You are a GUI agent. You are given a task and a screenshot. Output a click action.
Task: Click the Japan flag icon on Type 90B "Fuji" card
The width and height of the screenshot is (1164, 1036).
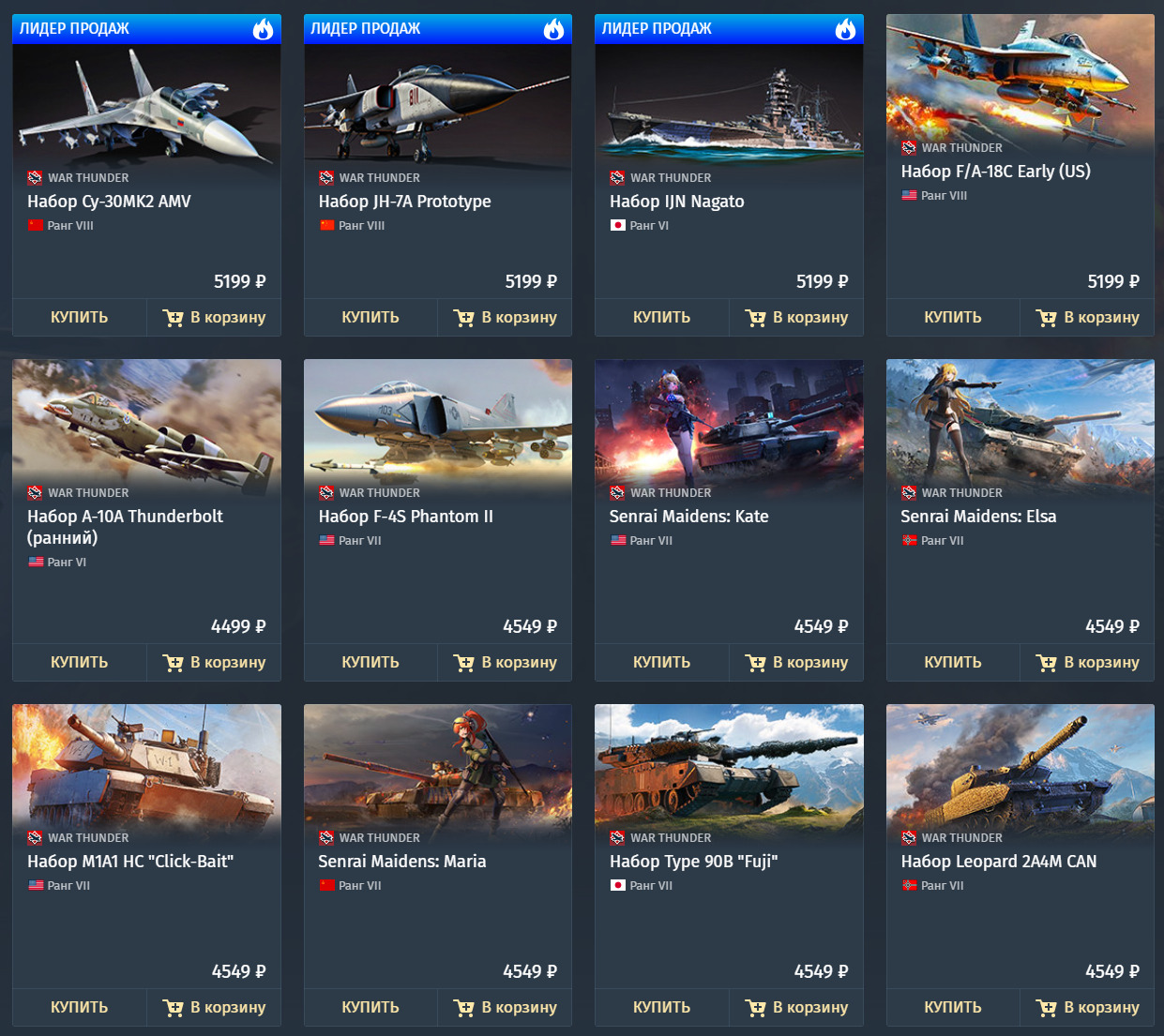618,885
